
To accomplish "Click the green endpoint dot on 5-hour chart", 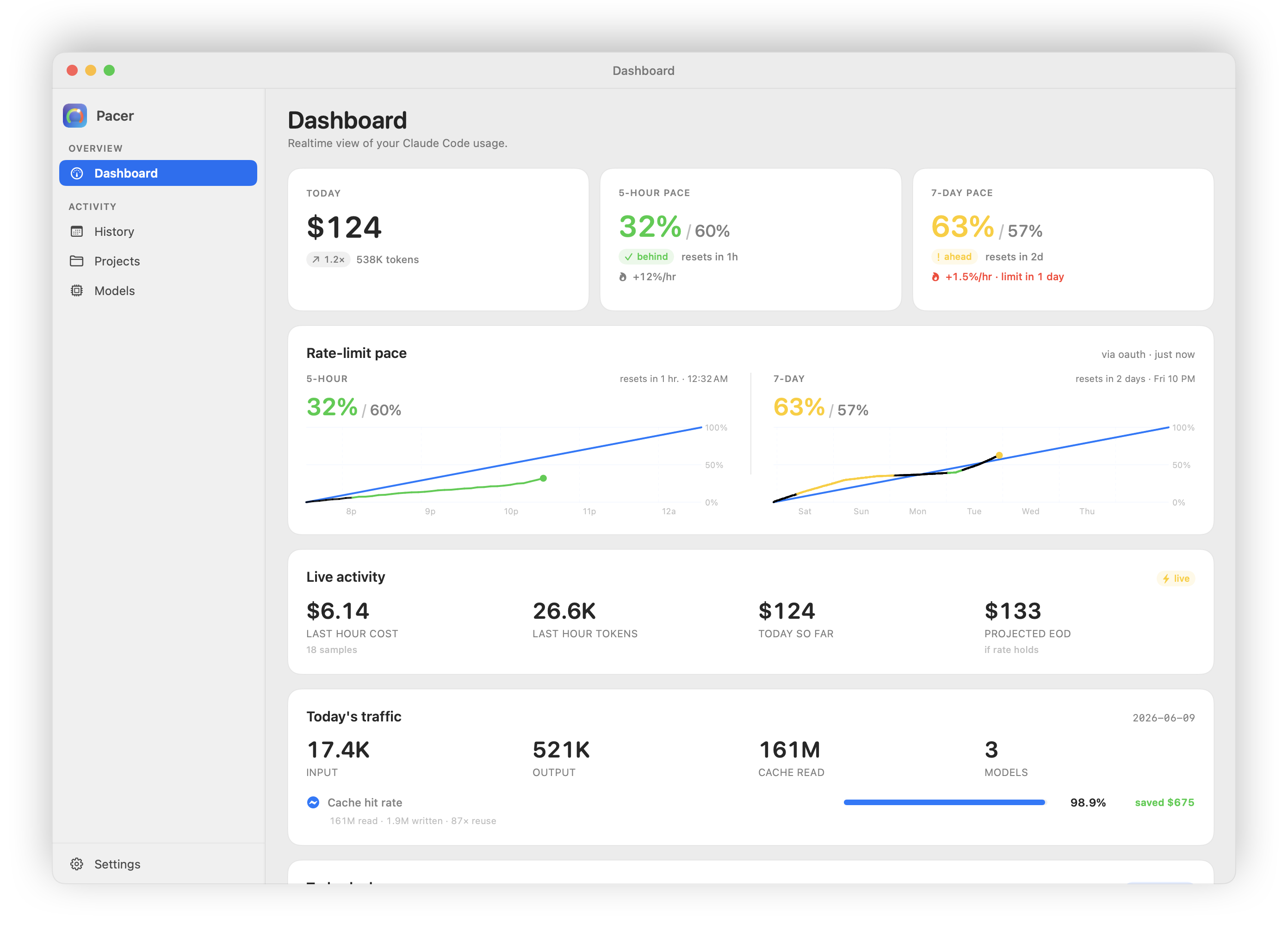I will click(543, 479).
